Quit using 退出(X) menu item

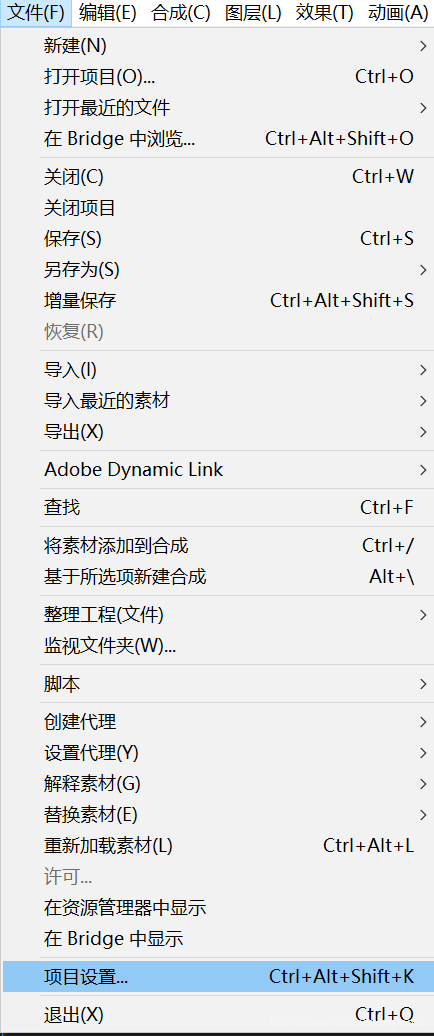pos(217,1014)
